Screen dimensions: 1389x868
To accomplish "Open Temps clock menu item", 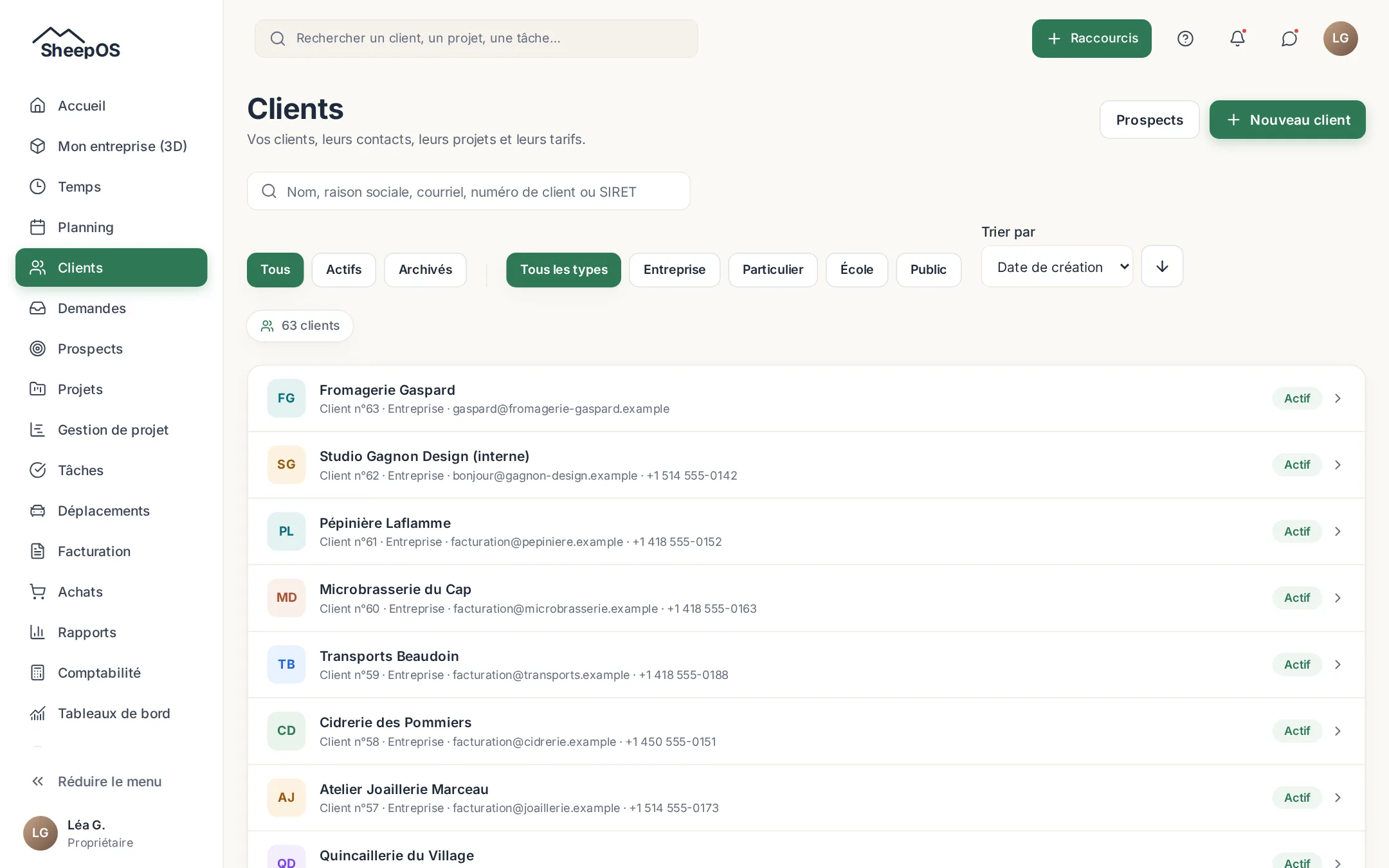I will click(111, 186).
